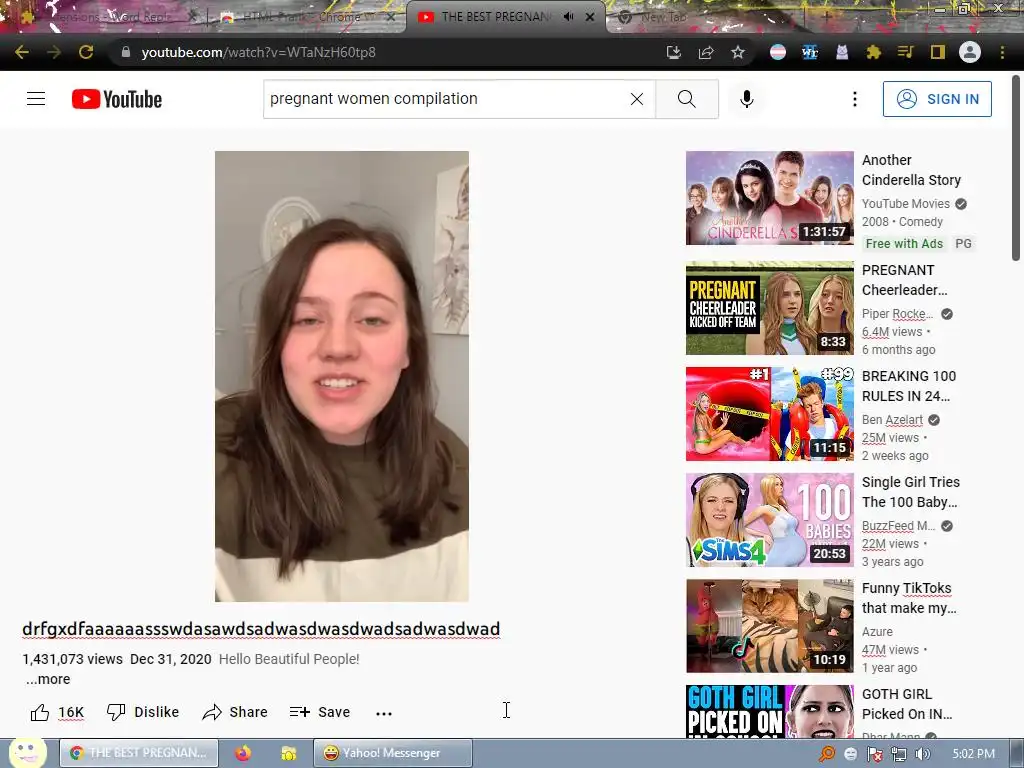Open the tray search magnifier icon
Viewport: 1024px width, 768px height.
(827, 754)
